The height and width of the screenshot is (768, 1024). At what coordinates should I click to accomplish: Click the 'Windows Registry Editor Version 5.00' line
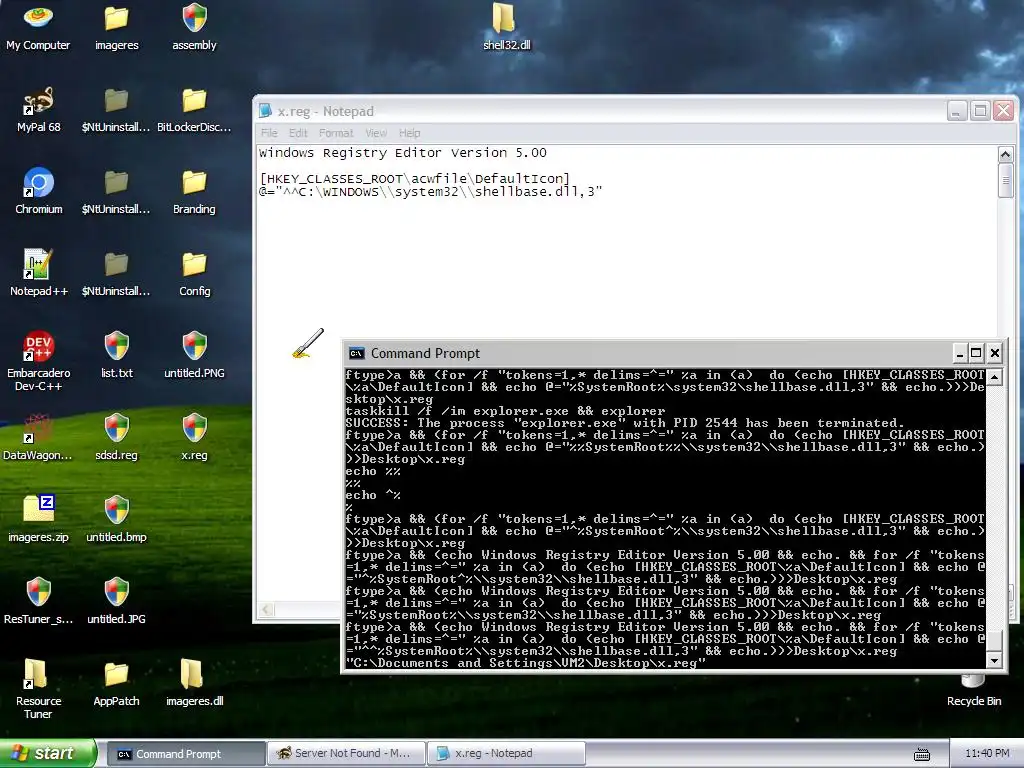pos(403,153)
